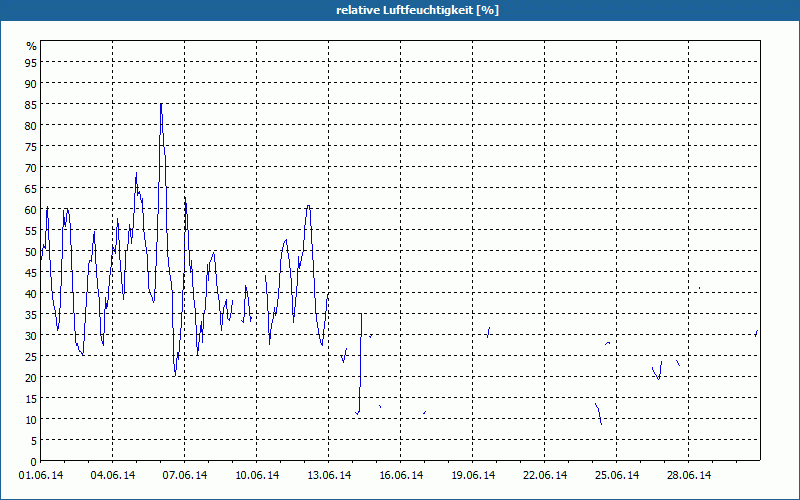Select the 20 y-axis tick label
800x500 pixels.
click(30, 378)
